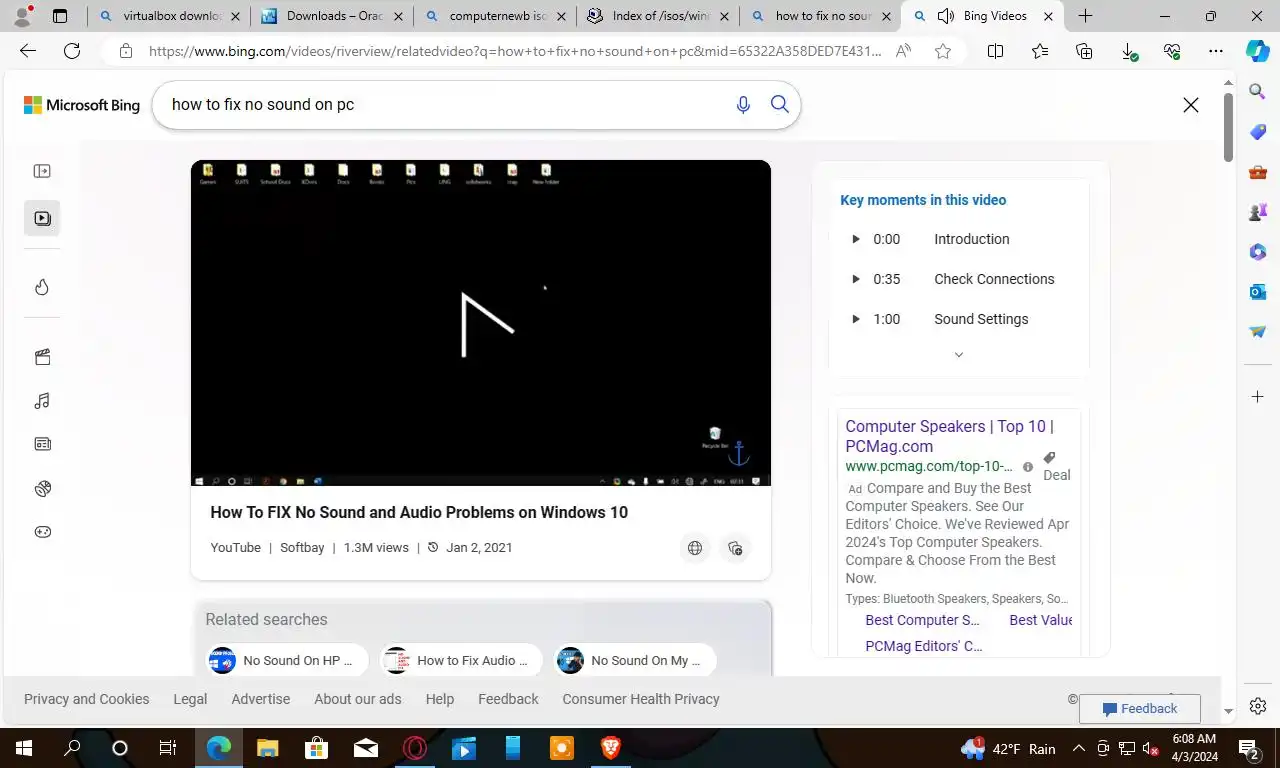
Task: Switch to the virtualbox download tab
Action: [x=169, y=16]
